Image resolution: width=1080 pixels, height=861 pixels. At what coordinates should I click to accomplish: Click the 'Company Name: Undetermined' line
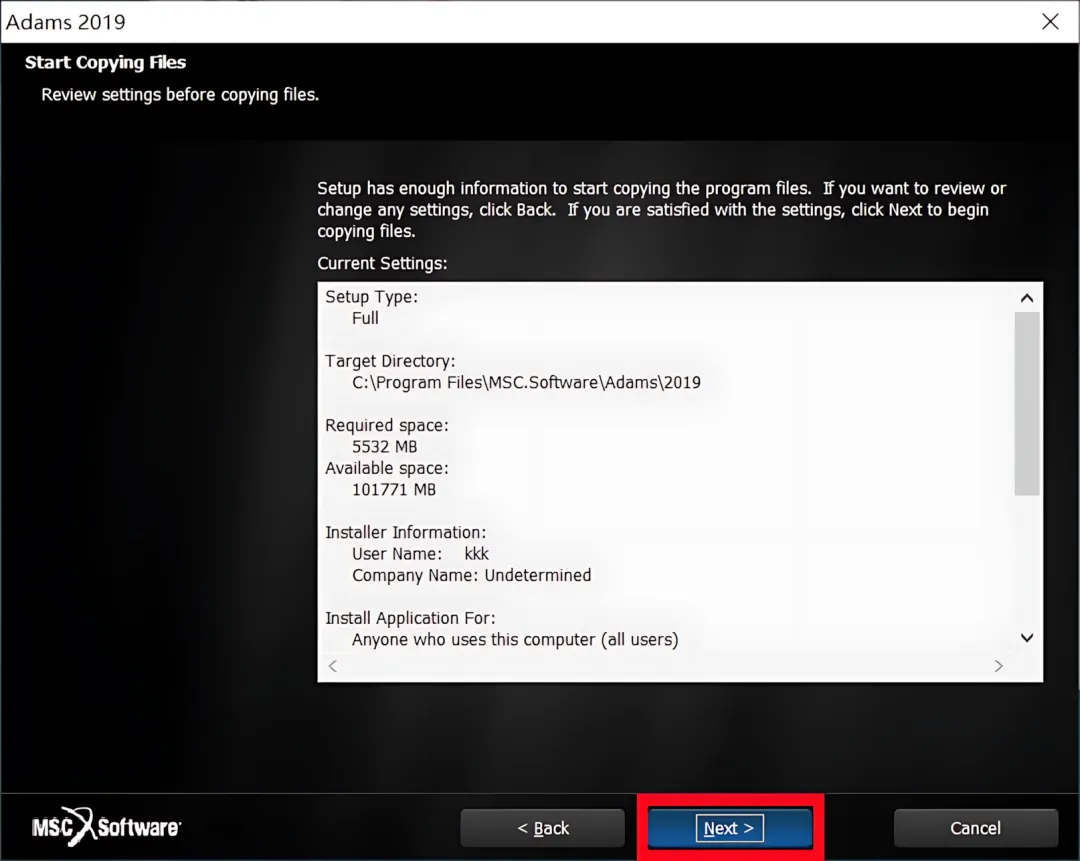coord(471,575)
